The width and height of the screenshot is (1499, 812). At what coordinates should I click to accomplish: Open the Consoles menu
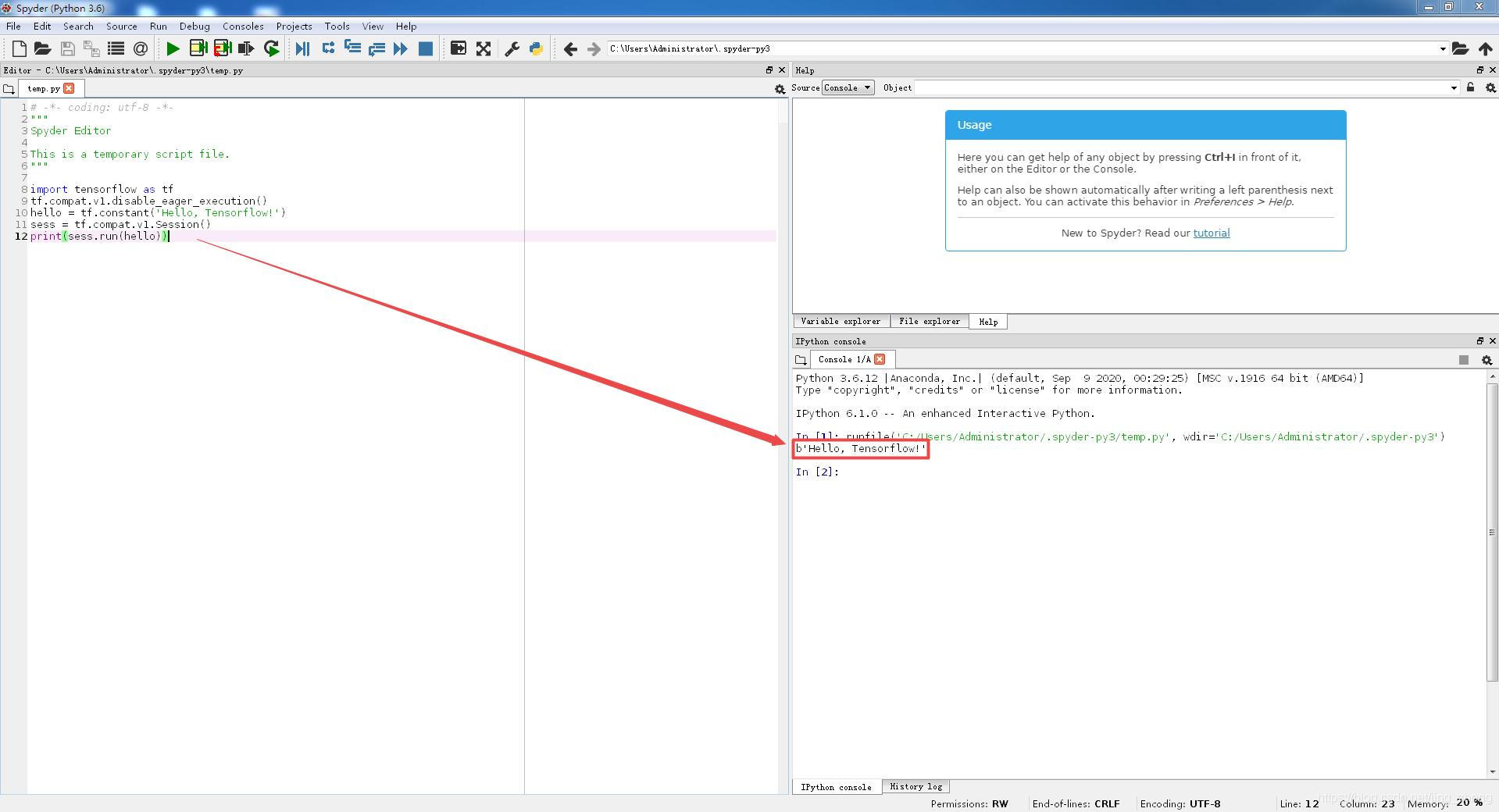click(x=243, y=26)
